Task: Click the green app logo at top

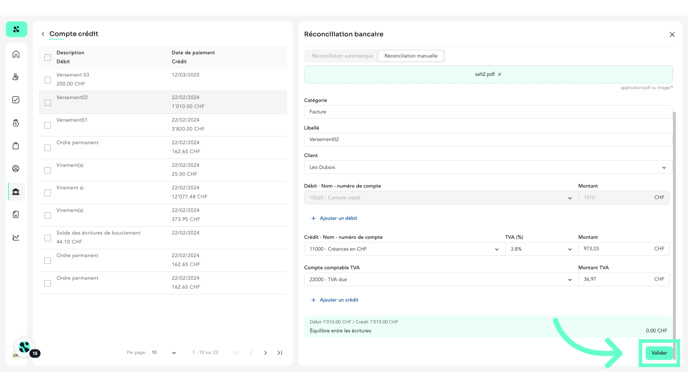Action: pos(16,29)
